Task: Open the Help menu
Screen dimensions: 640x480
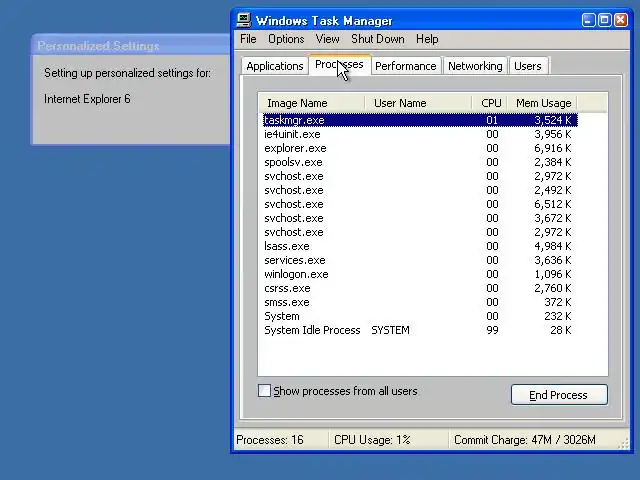Action: (x=427, y=39)
